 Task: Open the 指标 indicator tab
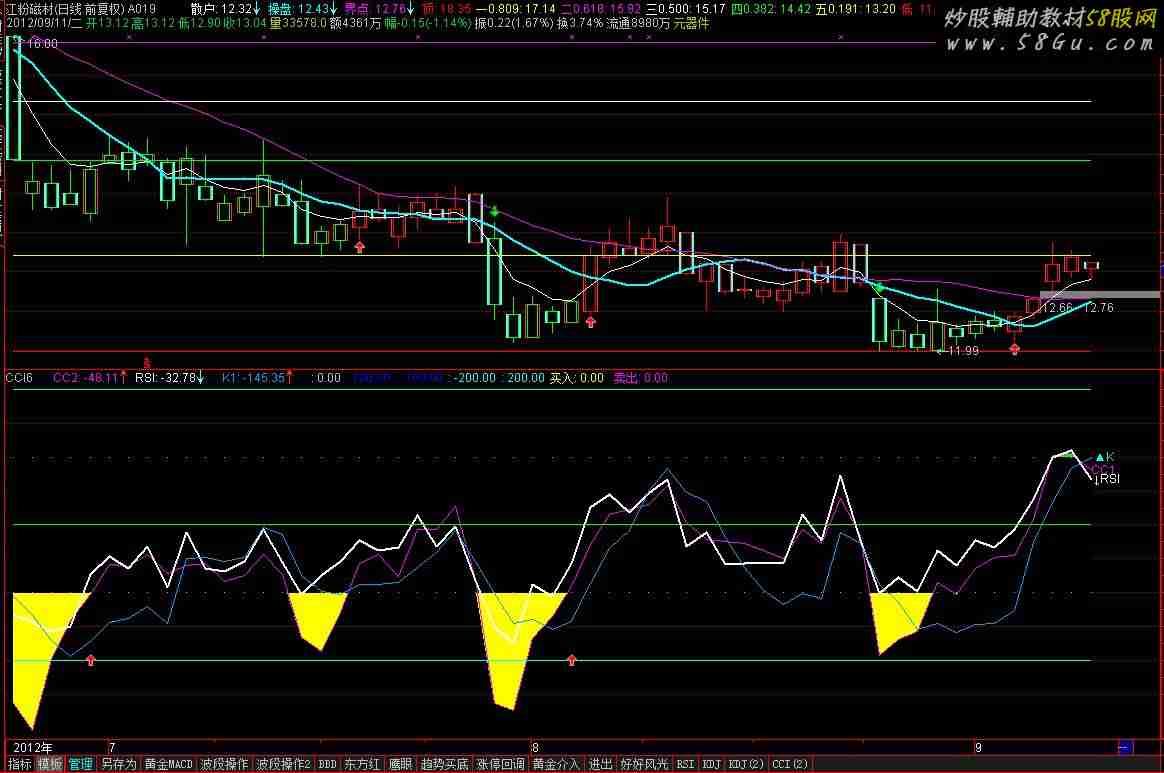(x=19, y=764)
